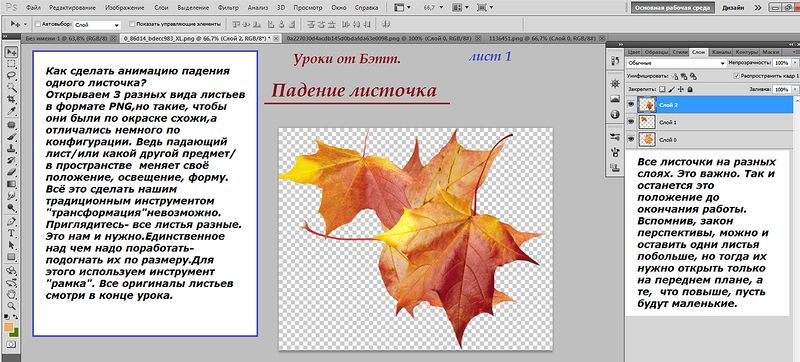Switch to the Маски panel tab
This screenshot has width=800, height=362.
point(772,52)
